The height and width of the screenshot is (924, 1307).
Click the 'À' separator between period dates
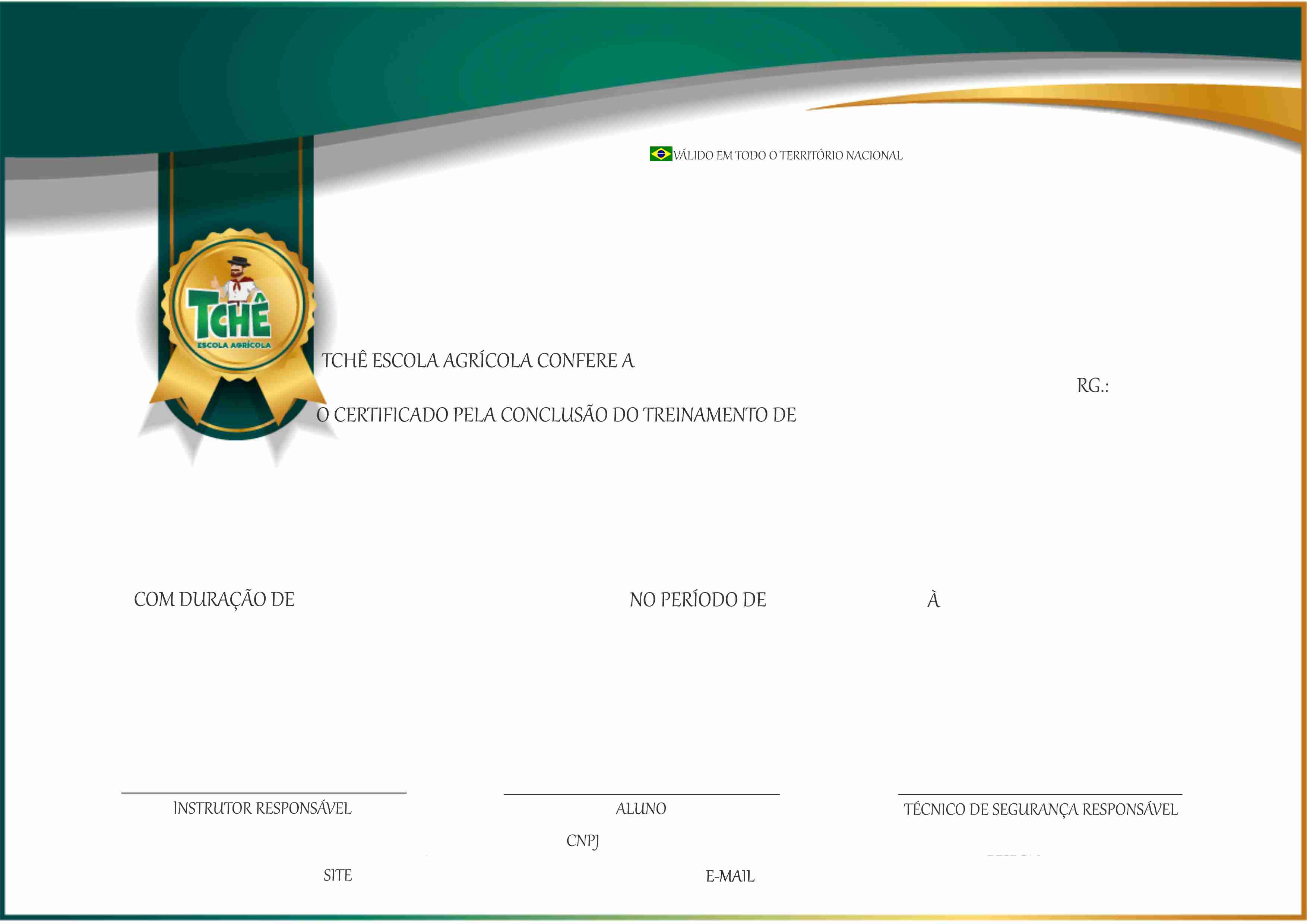tap(933, 600)
